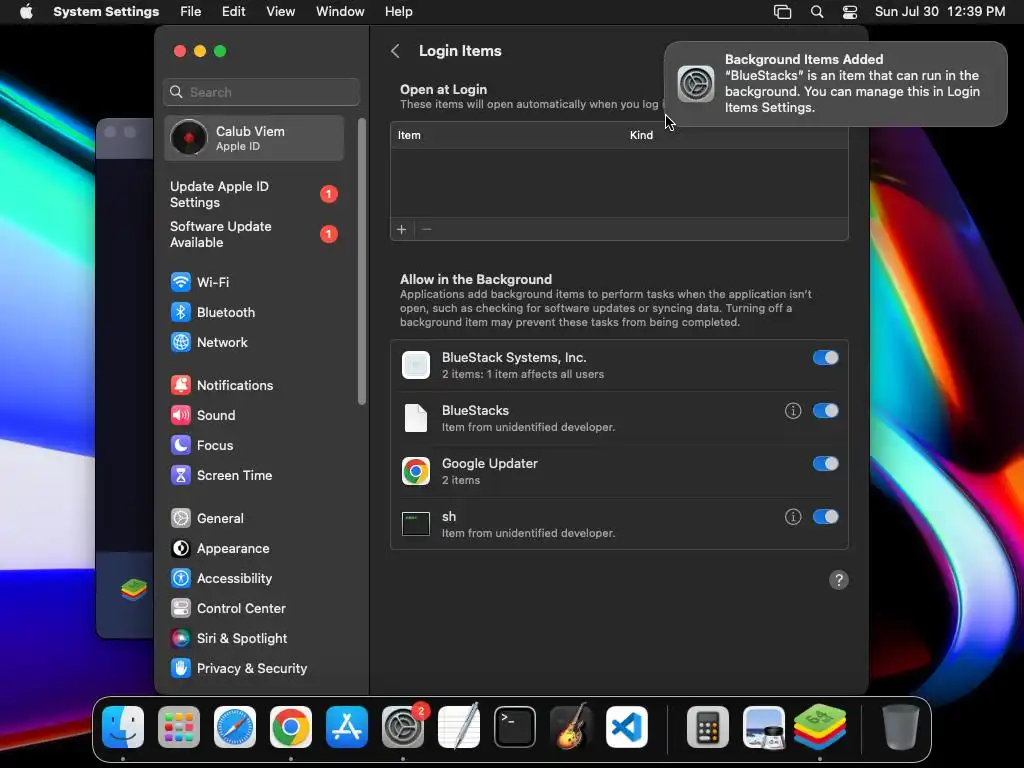
Task: Open the View menu
Action: pyautogui.click(x=281, y=12)
